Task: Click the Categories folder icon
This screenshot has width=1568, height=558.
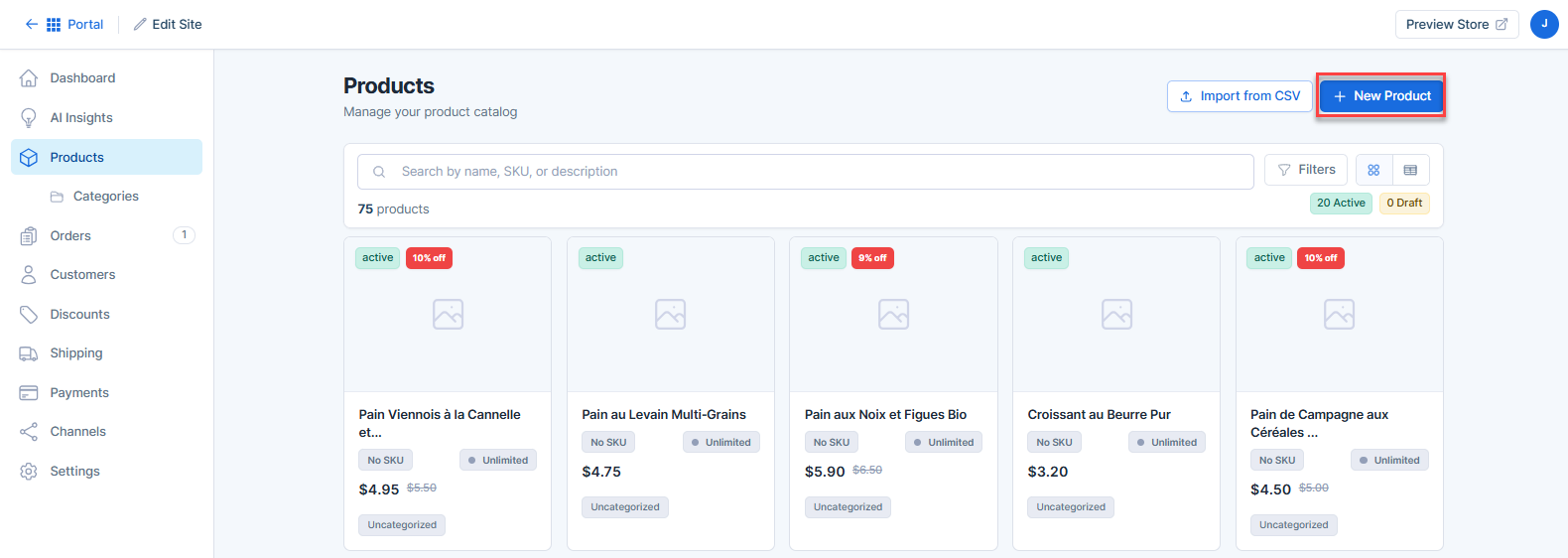Action: [58, 197]
